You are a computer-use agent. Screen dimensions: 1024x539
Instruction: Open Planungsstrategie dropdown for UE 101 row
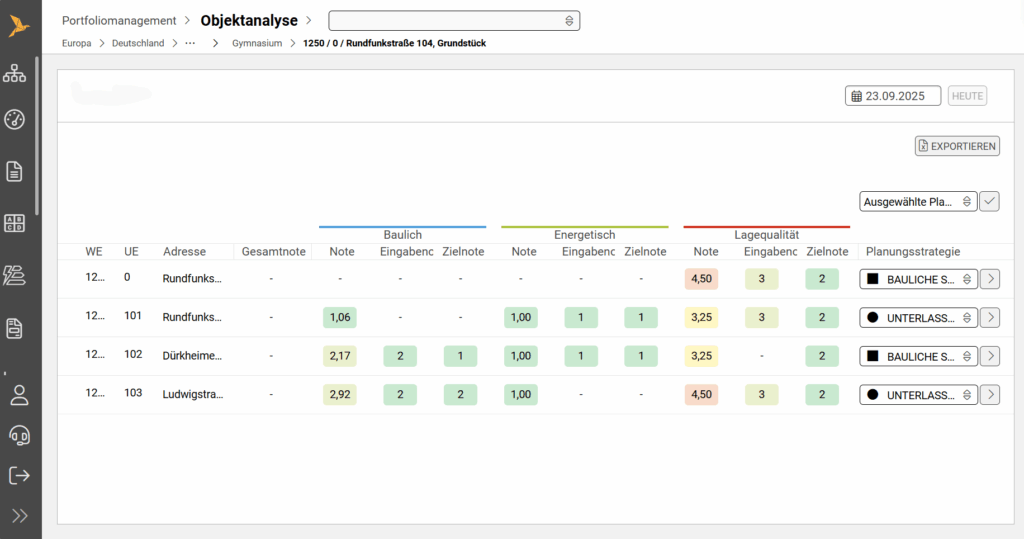[x=918, y=318]
